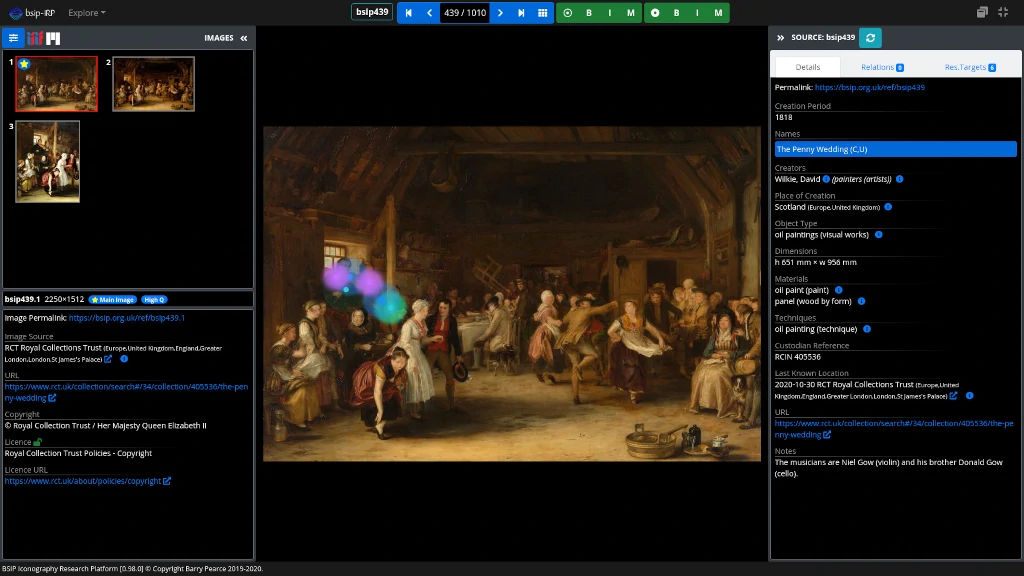Click the Creation Period value 1818

(784, 118)
